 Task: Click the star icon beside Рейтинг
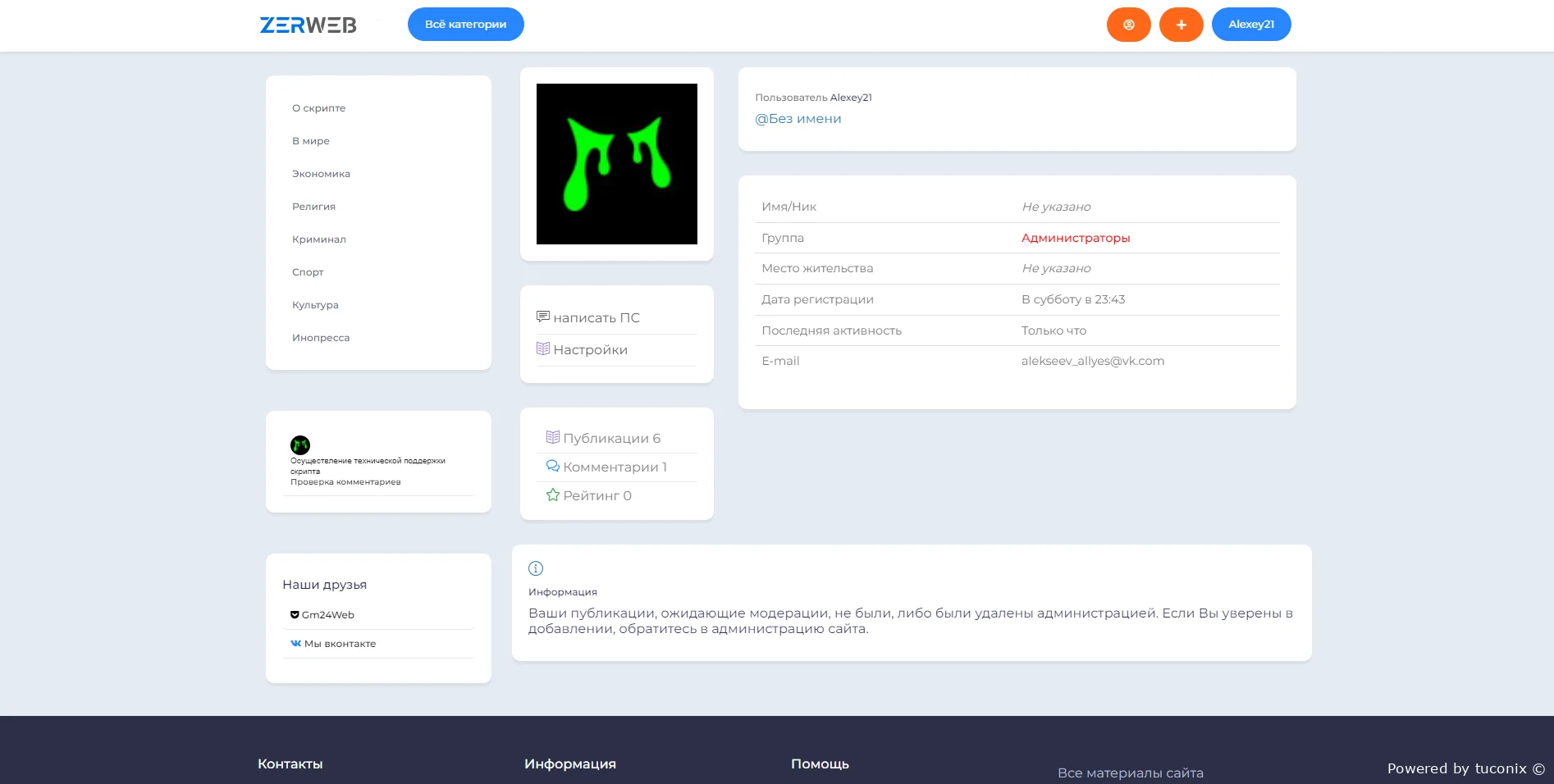coord(553,495)
